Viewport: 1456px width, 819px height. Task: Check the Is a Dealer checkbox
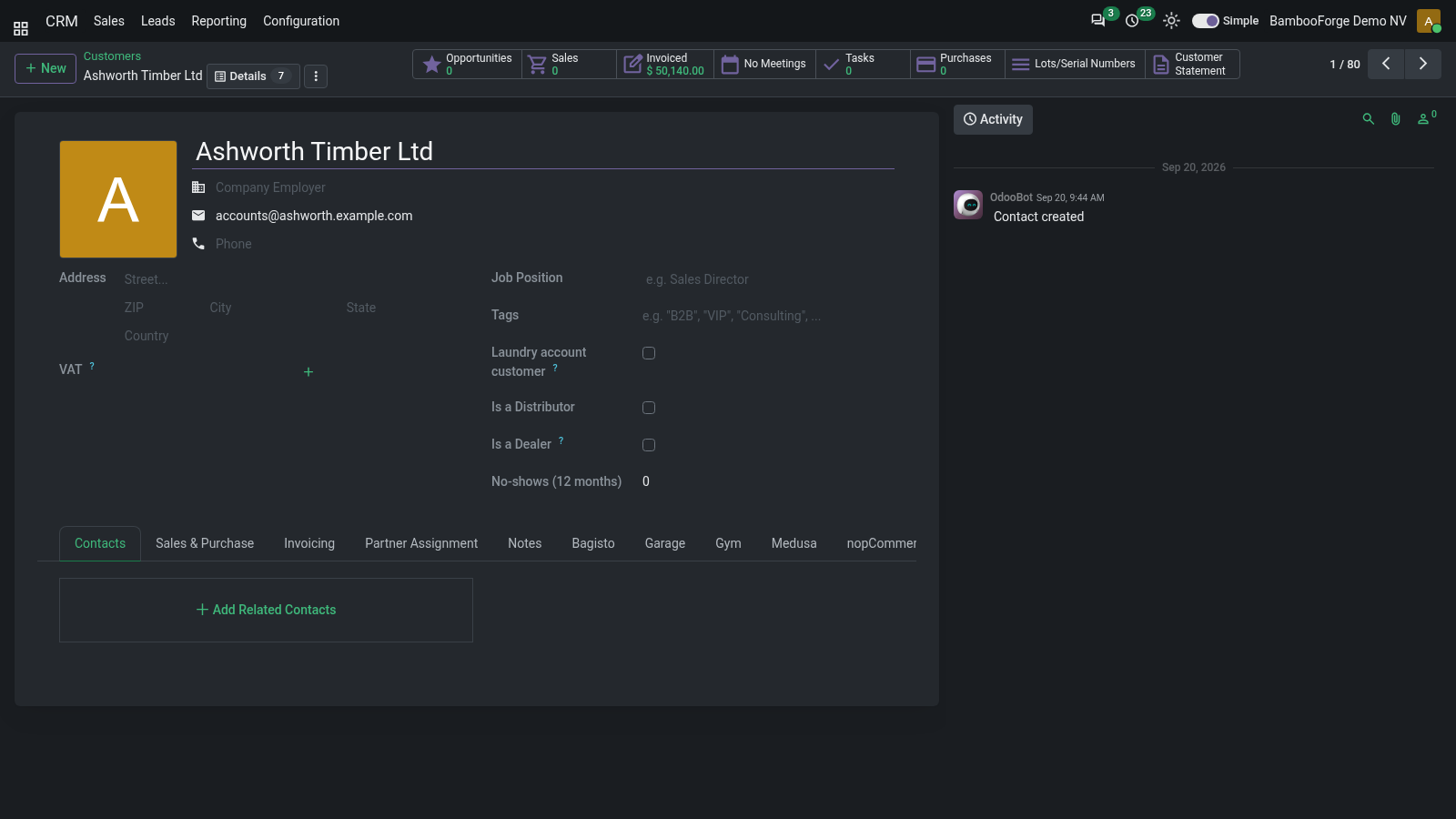[649, 445]
